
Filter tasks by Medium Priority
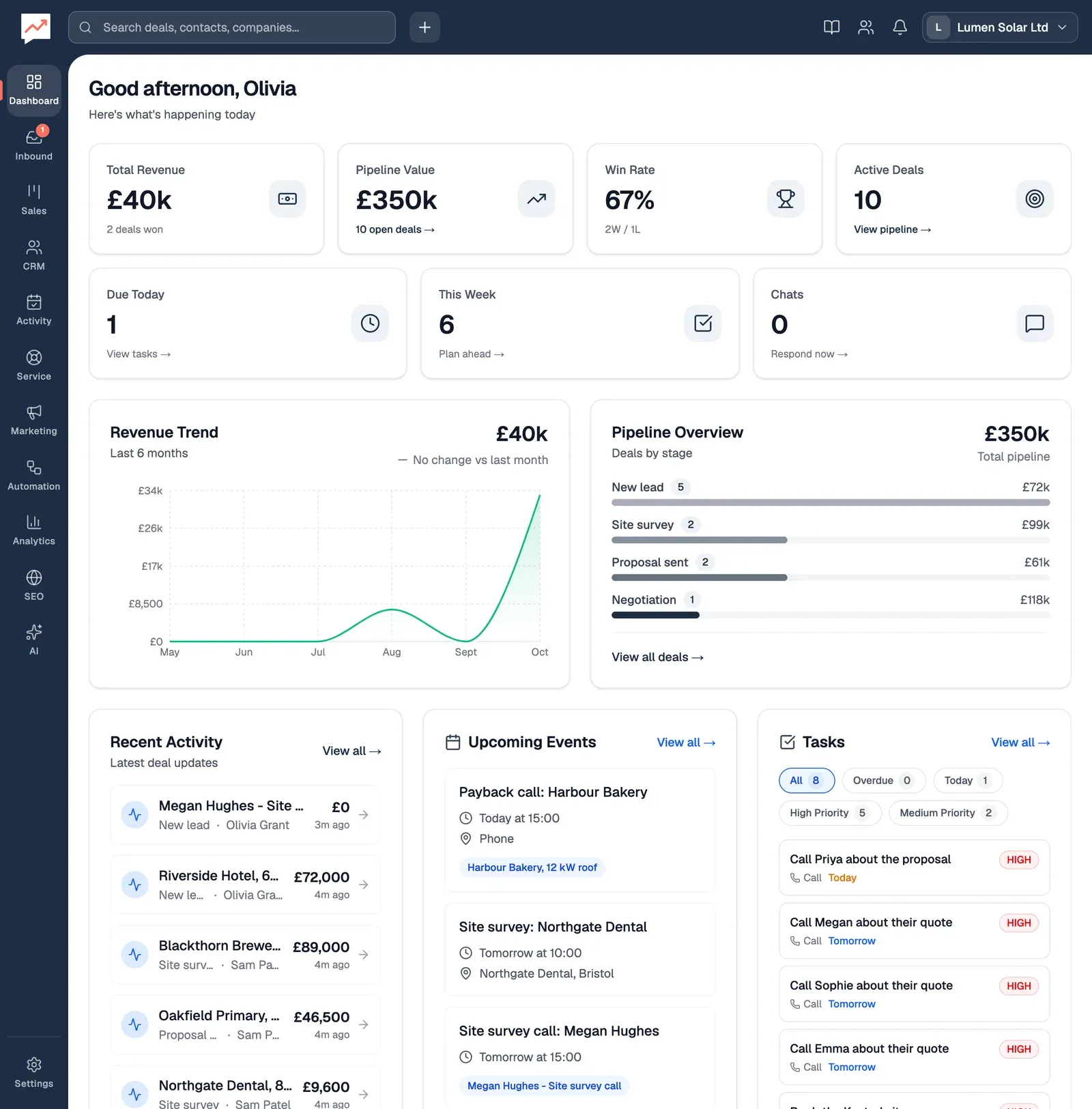948,813
